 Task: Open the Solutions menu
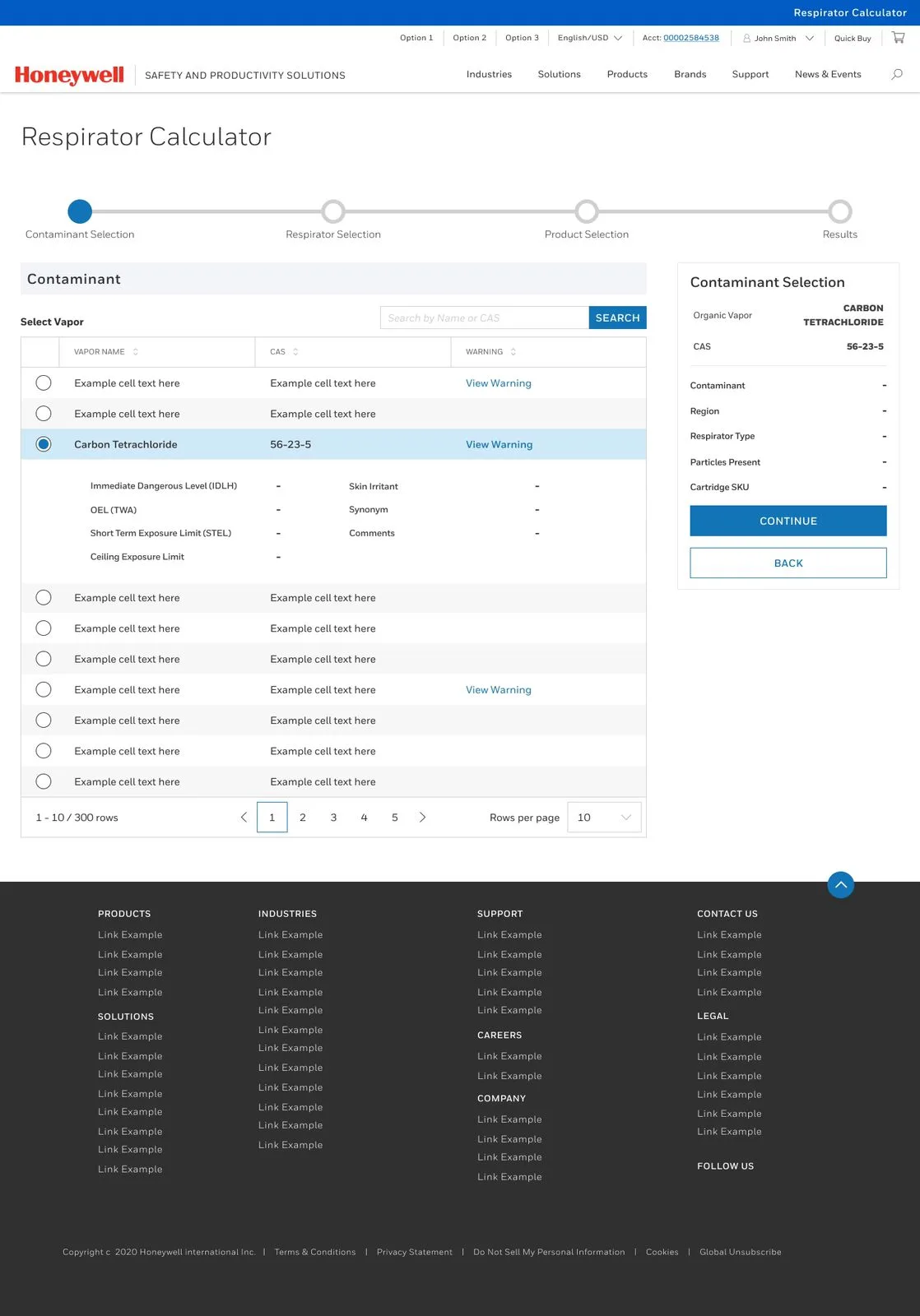click(559, 74)
